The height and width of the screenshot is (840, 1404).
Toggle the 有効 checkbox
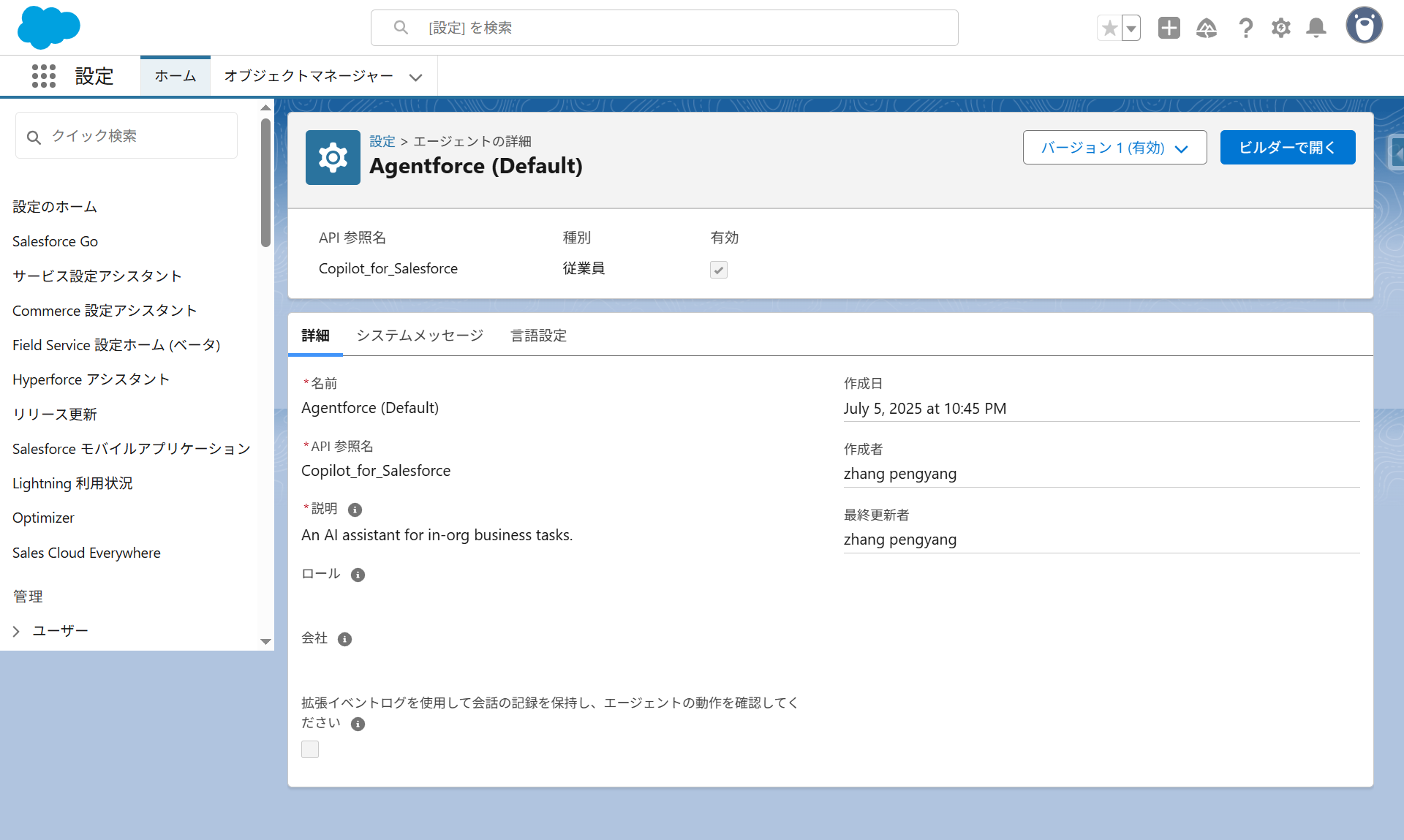(x=719, y=270)
